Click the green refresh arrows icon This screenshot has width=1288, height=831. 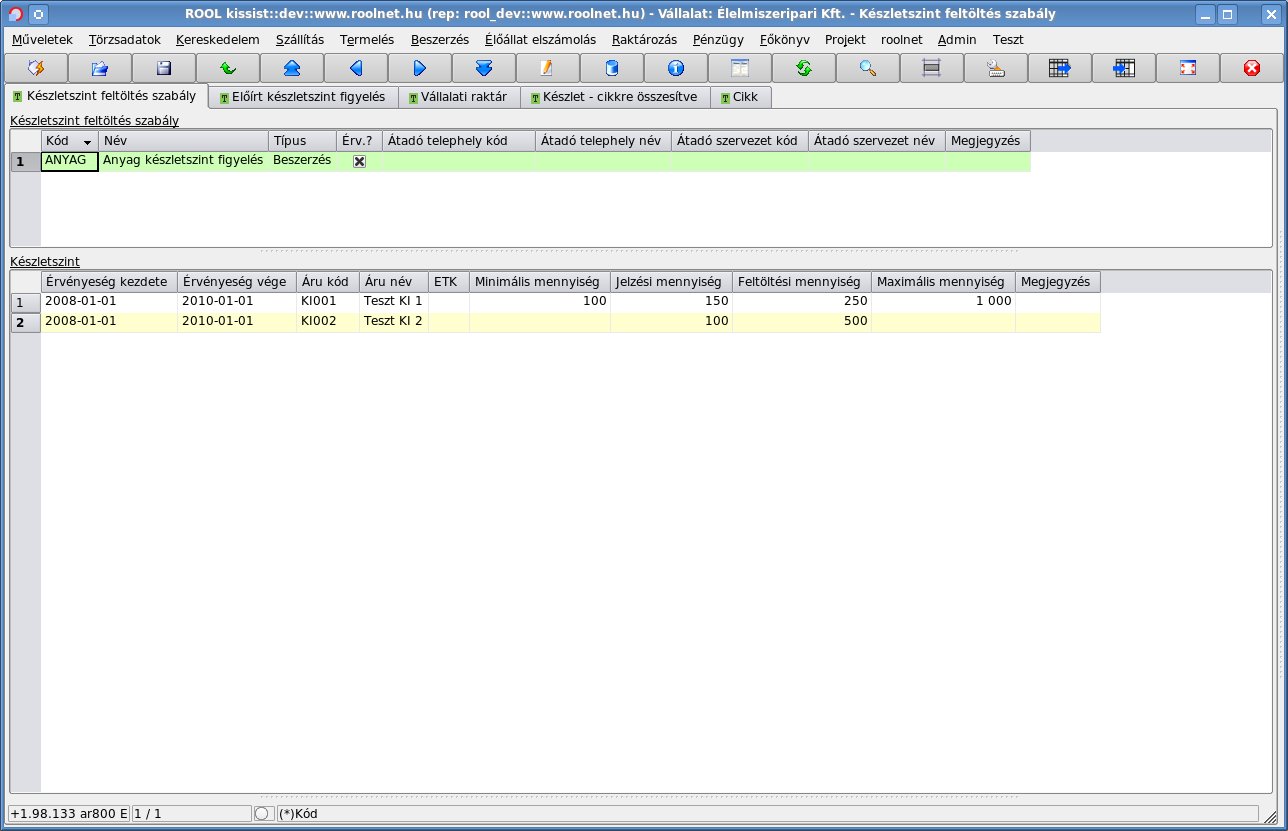[804, 68]
